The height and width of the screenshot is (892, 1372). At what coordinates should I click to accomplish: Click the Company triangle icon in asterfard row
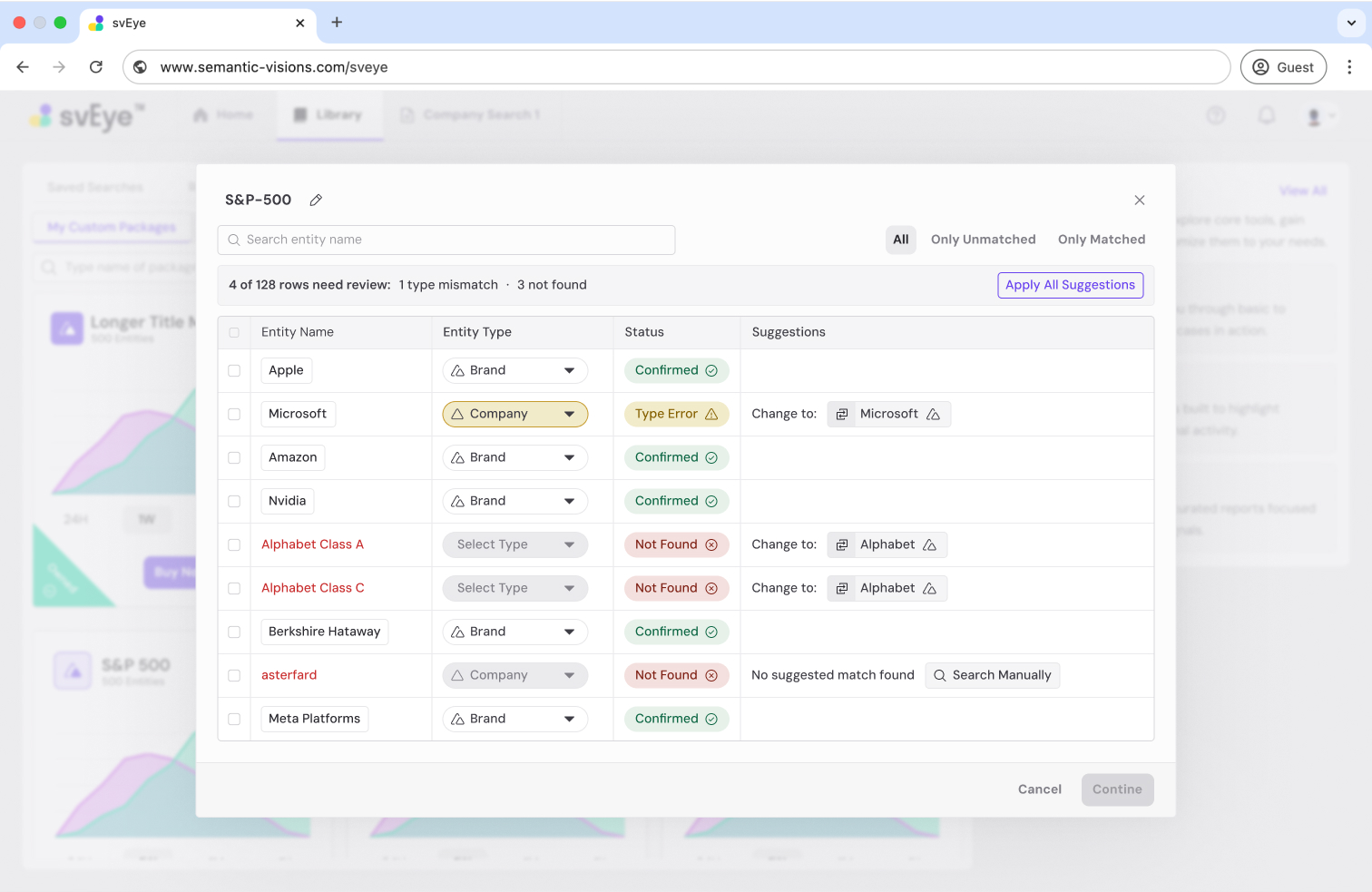pos(457,675)
